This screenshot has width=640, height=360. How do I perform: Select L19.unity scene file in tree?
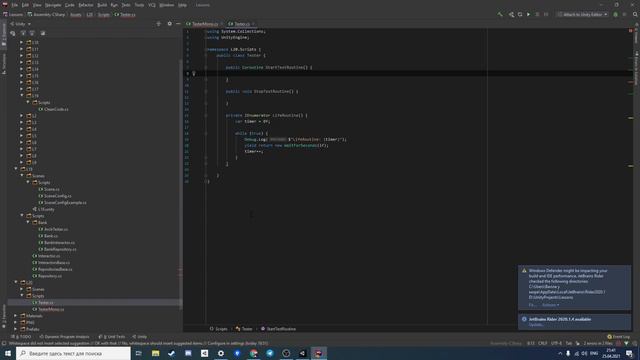coord(43,209)
